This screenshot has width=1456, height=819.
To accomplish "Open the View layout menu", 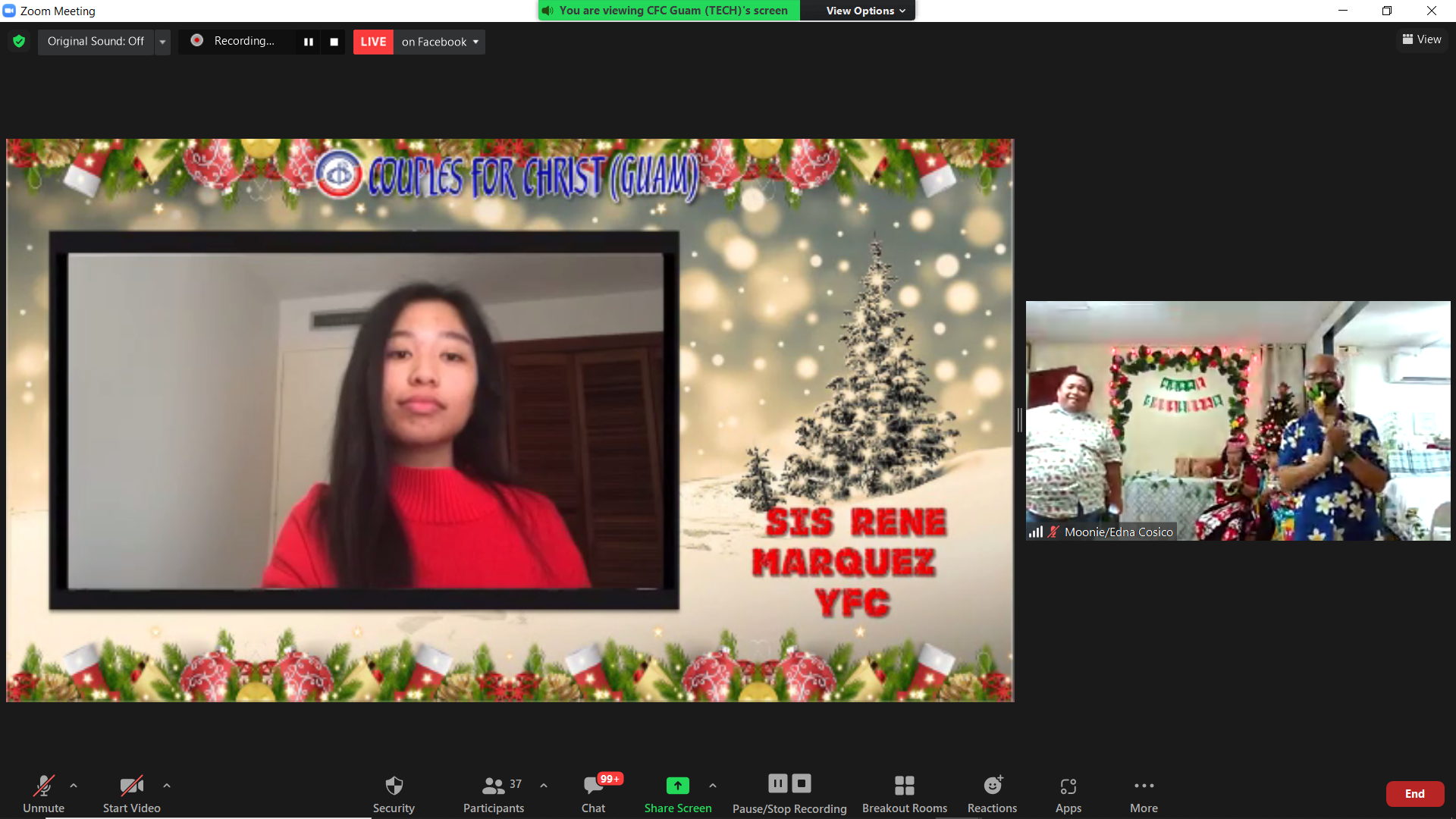I will [x=1422, y=39].
